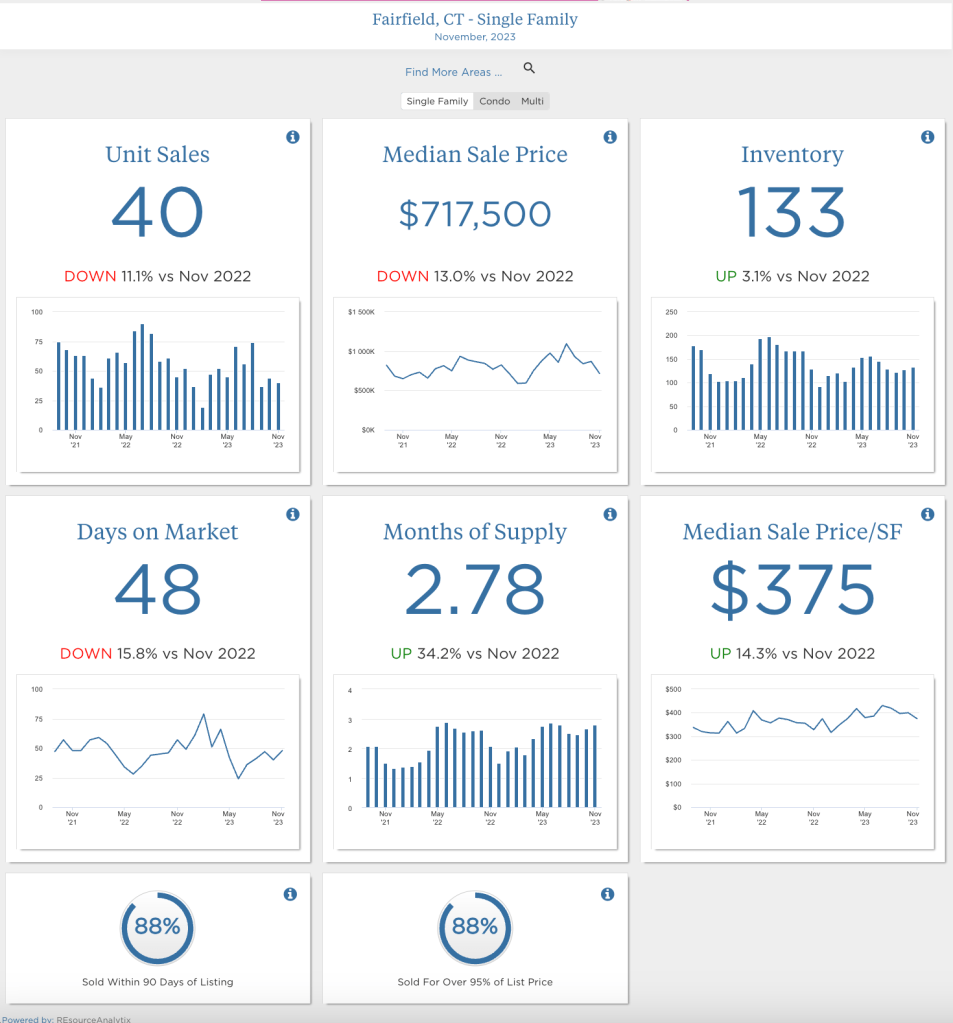This screenshot has height=1023, width=953.
Task: Select the Single Family property type
Action: (x=437, y=101)
